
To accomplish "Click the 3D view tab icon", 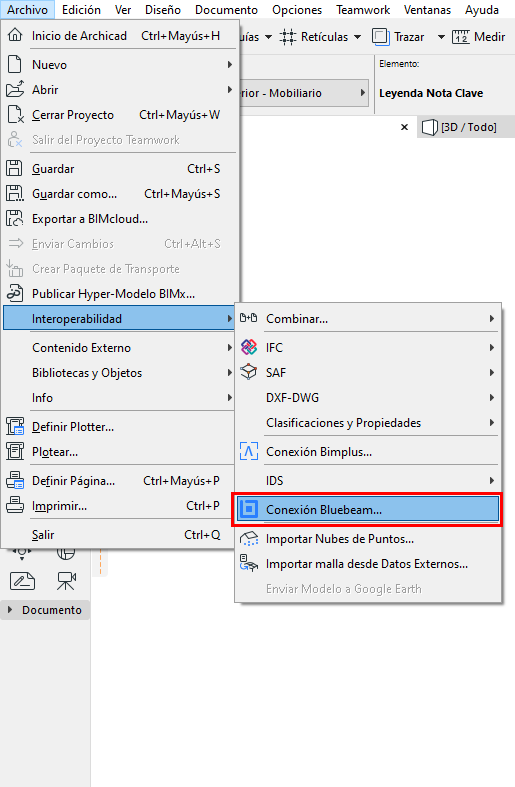I will point(429,127).
